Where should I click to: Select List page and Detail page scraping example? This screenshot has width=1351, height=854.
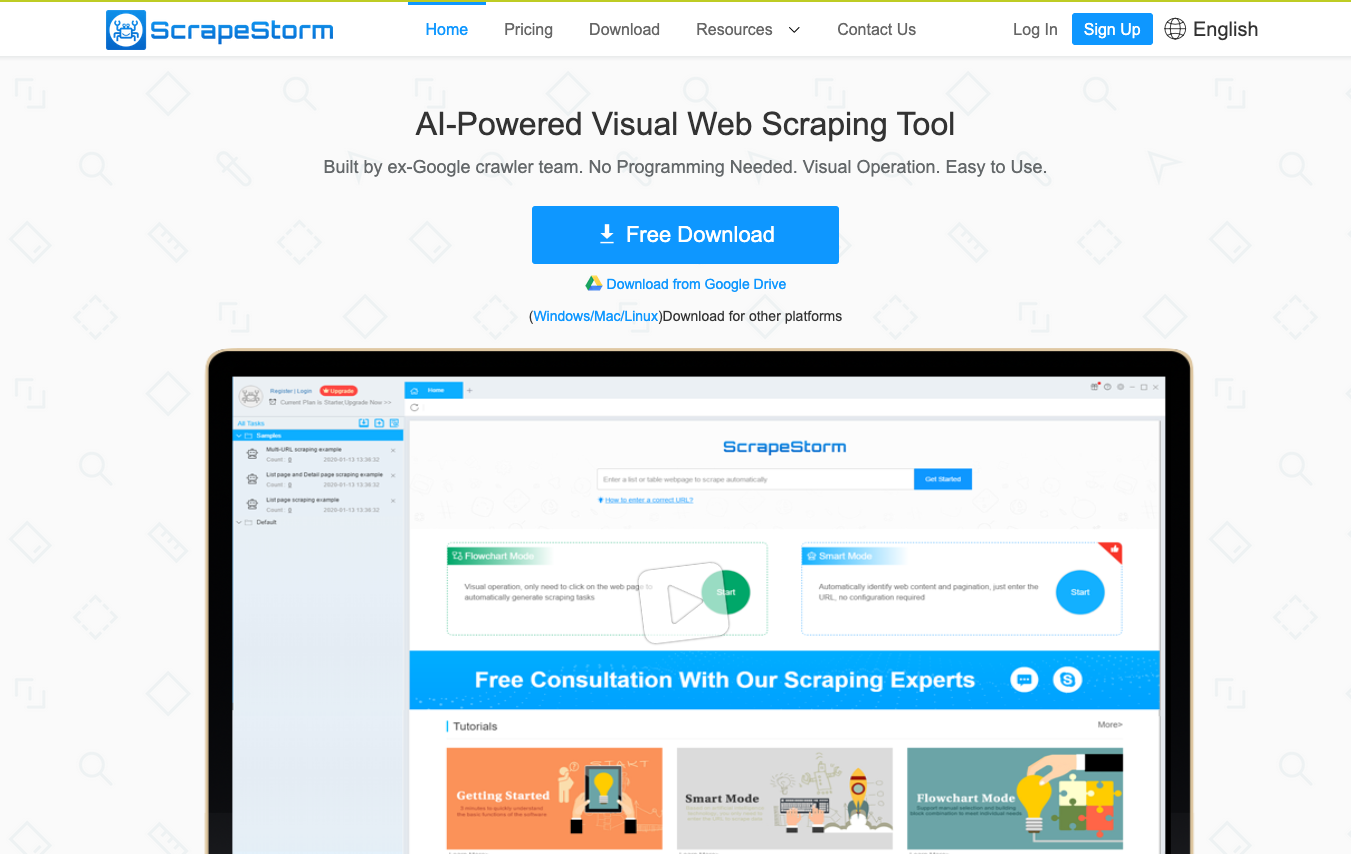click(324, 475)
